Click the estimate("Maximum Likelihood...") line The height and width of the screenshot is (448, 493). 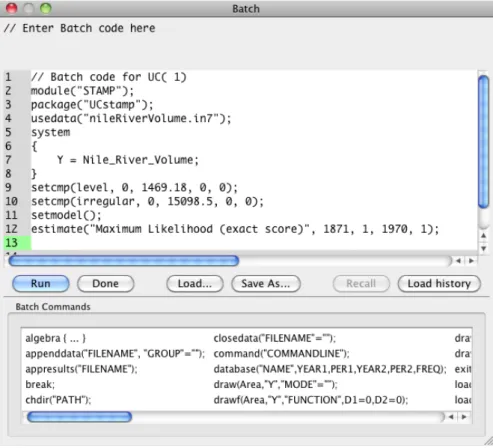(235, 229)
